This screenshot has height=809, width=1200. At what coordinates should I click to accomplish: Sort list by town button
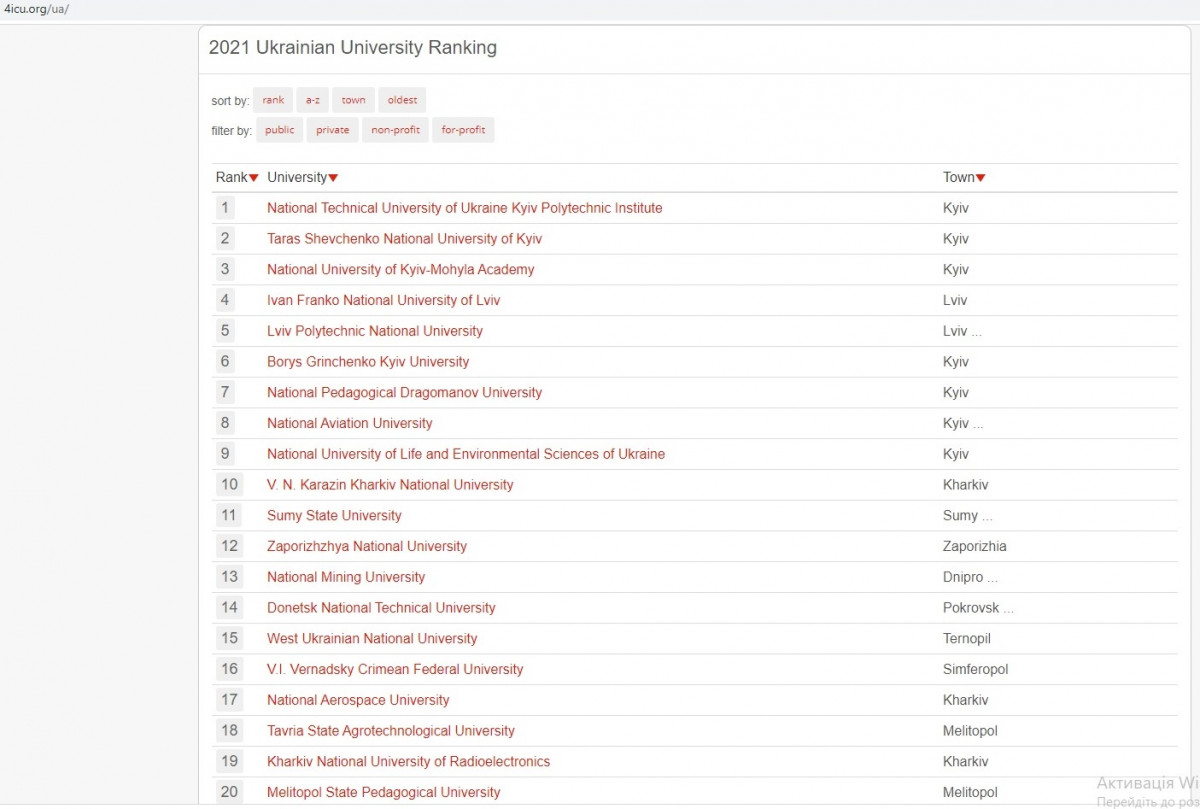click(353, 100)
